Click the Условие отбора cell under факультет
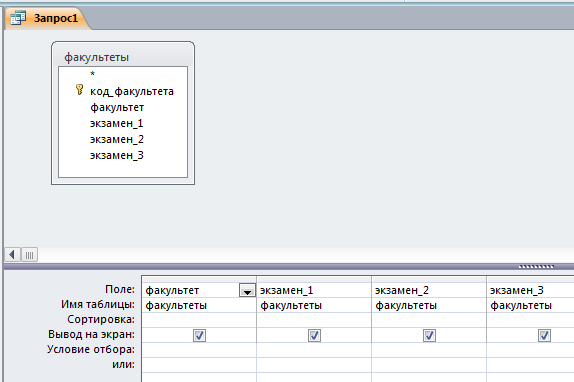The width and height of the screenshot is (574, 382). [199, 350]
